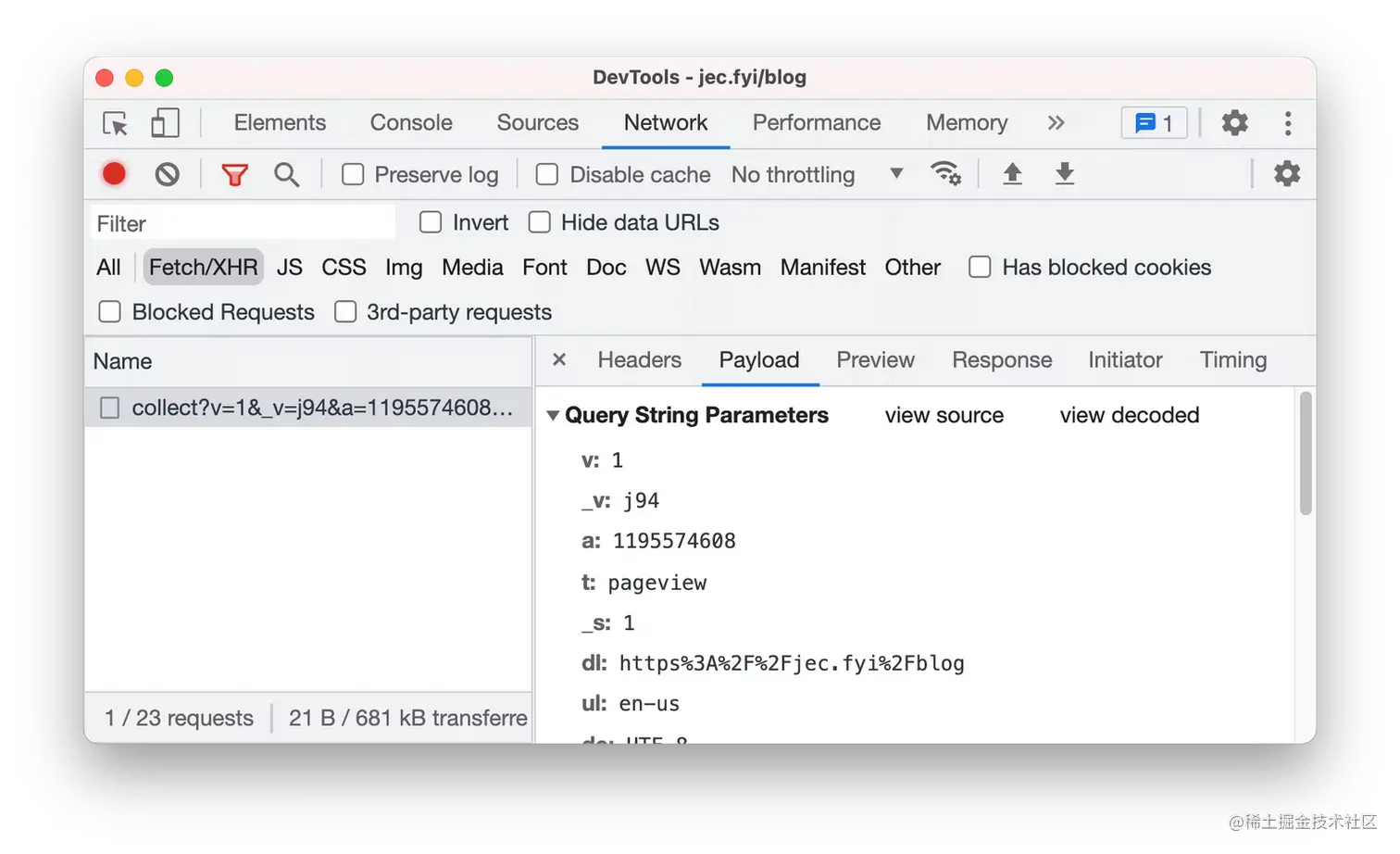This screenshot has width=1400, height=854.
Task: Open the DevTools three-dot menu
Action: pyautogui.click(x=1288, y=123)
